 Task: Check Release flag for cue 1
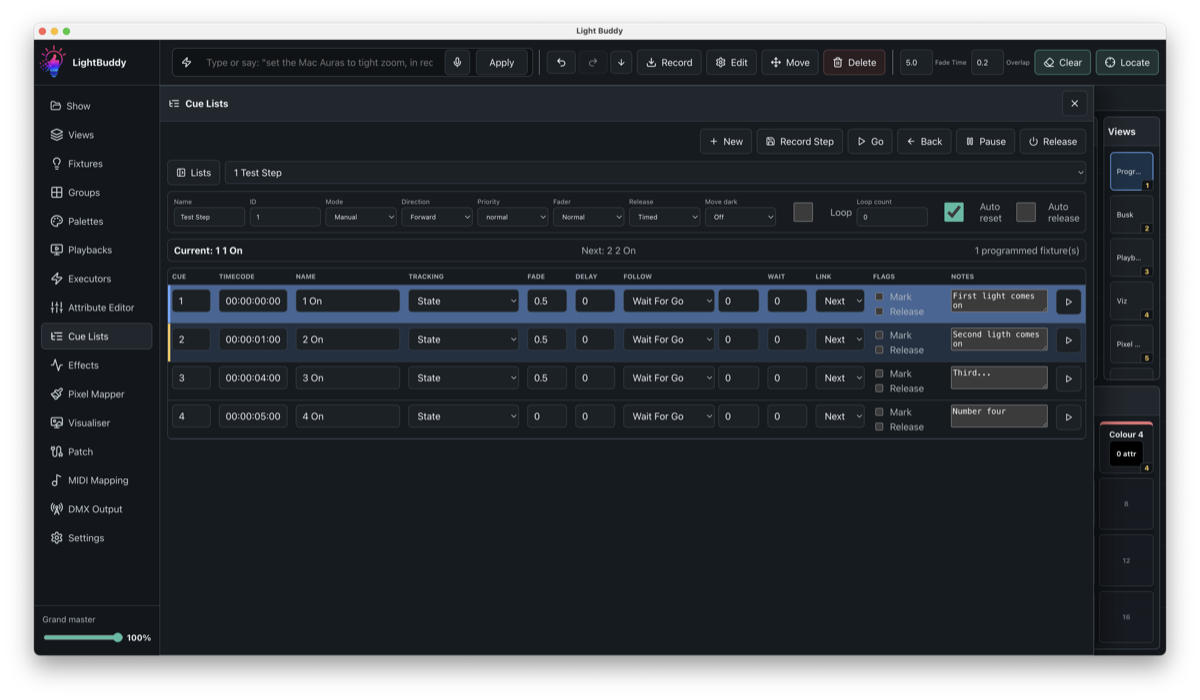point(879,311)
